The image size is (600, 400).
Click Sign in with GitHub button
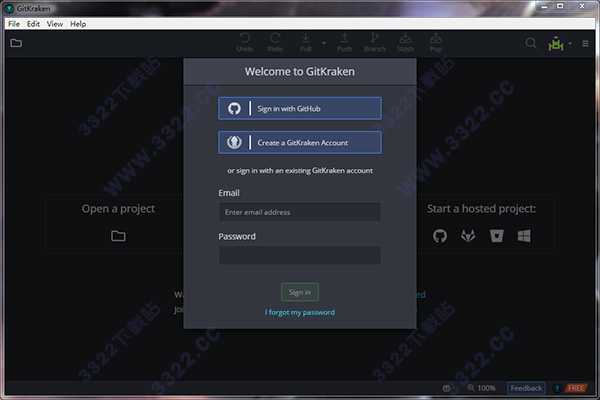click(x=300, y=108)
